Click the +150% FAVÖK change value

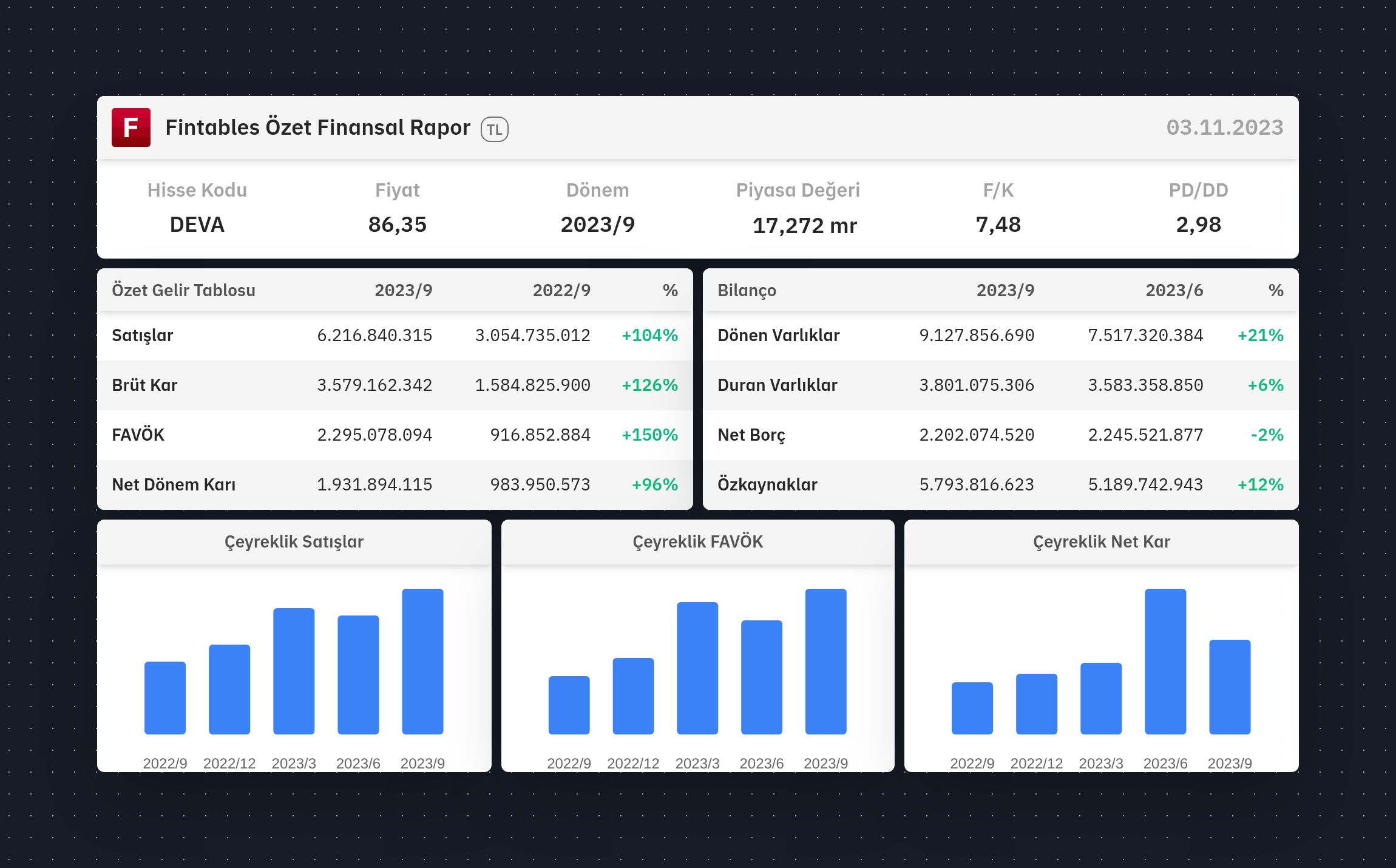coord(649,435)
